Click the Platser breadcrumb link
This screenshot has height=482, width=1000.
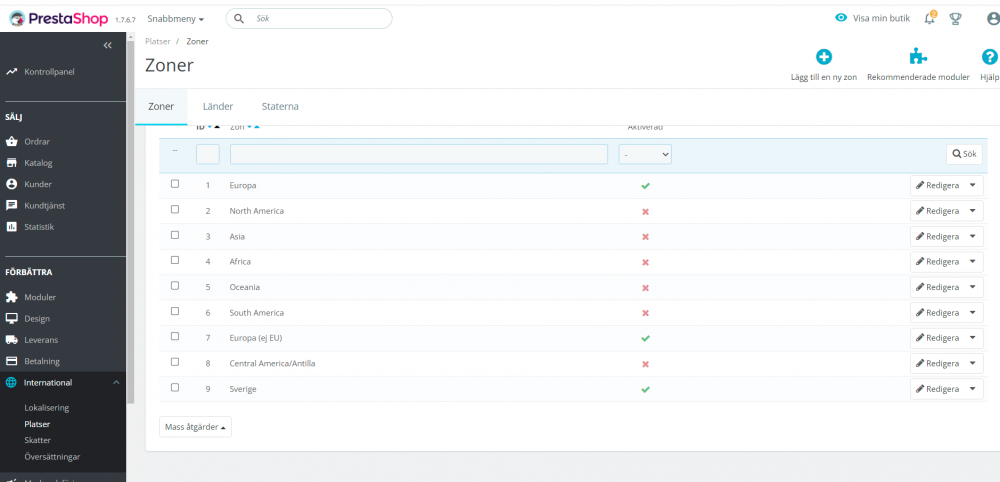click(158, 41)
